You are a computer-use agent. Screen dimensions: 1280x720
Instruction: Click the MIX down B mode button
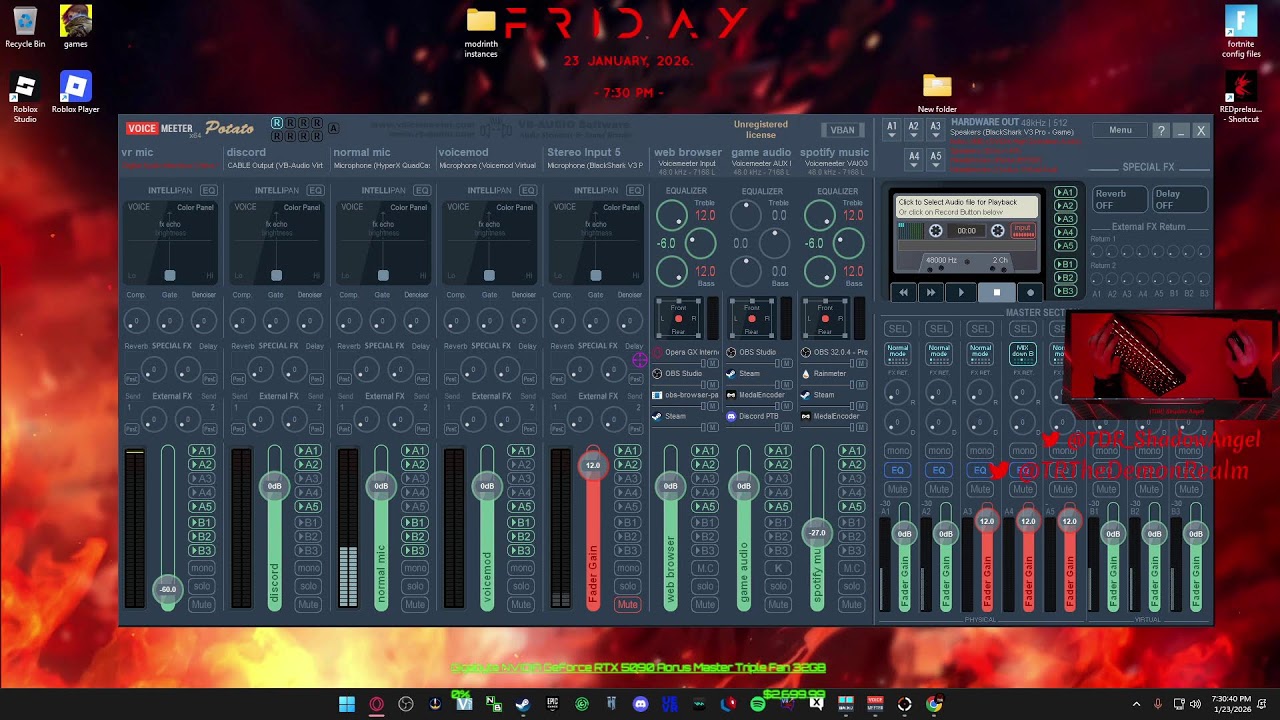pyautogui.click(x=1022, y=352)
